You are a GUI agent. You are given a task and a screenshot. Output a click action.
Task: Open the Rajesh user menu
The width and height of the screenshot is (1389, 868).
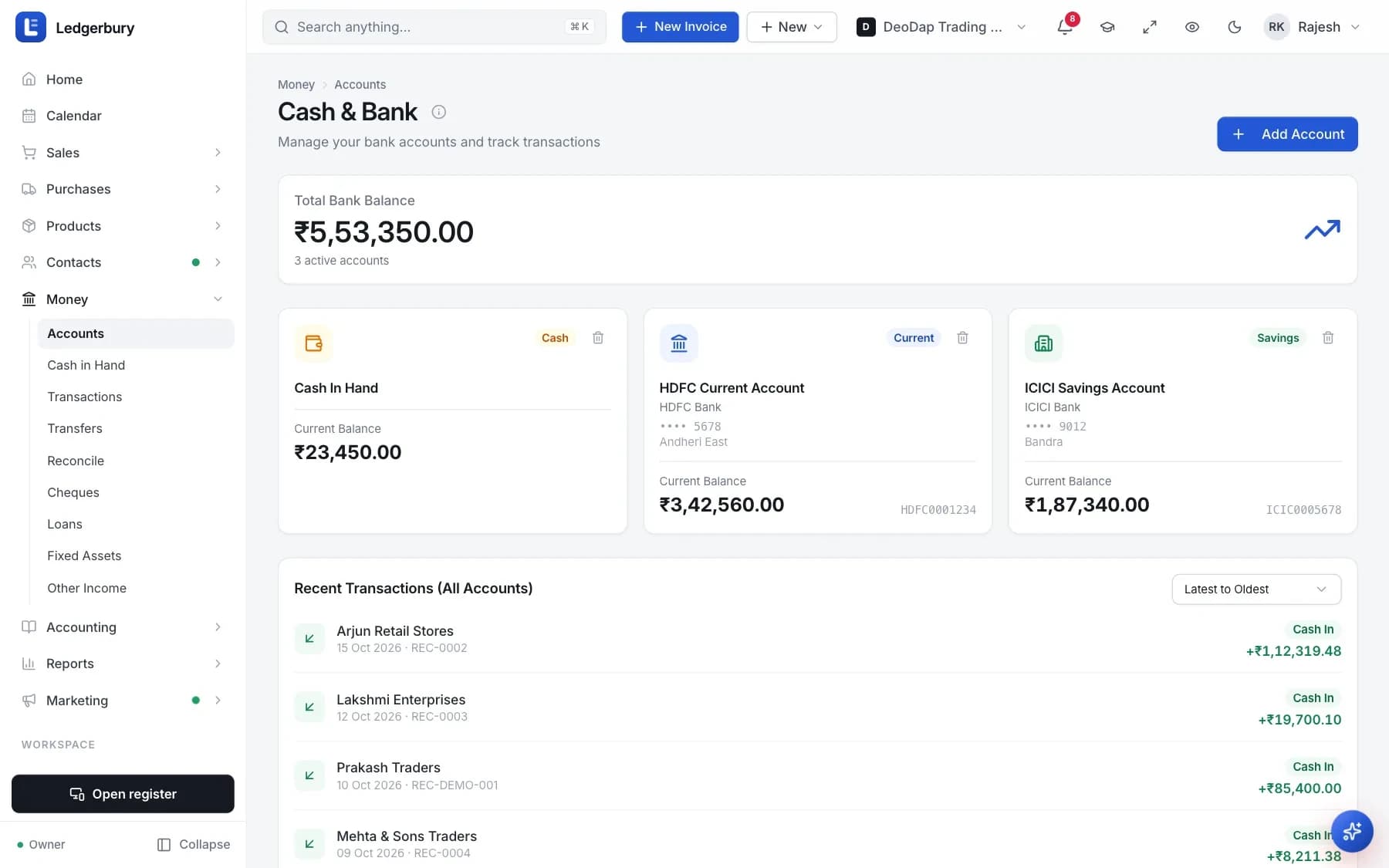[1312, 27]
